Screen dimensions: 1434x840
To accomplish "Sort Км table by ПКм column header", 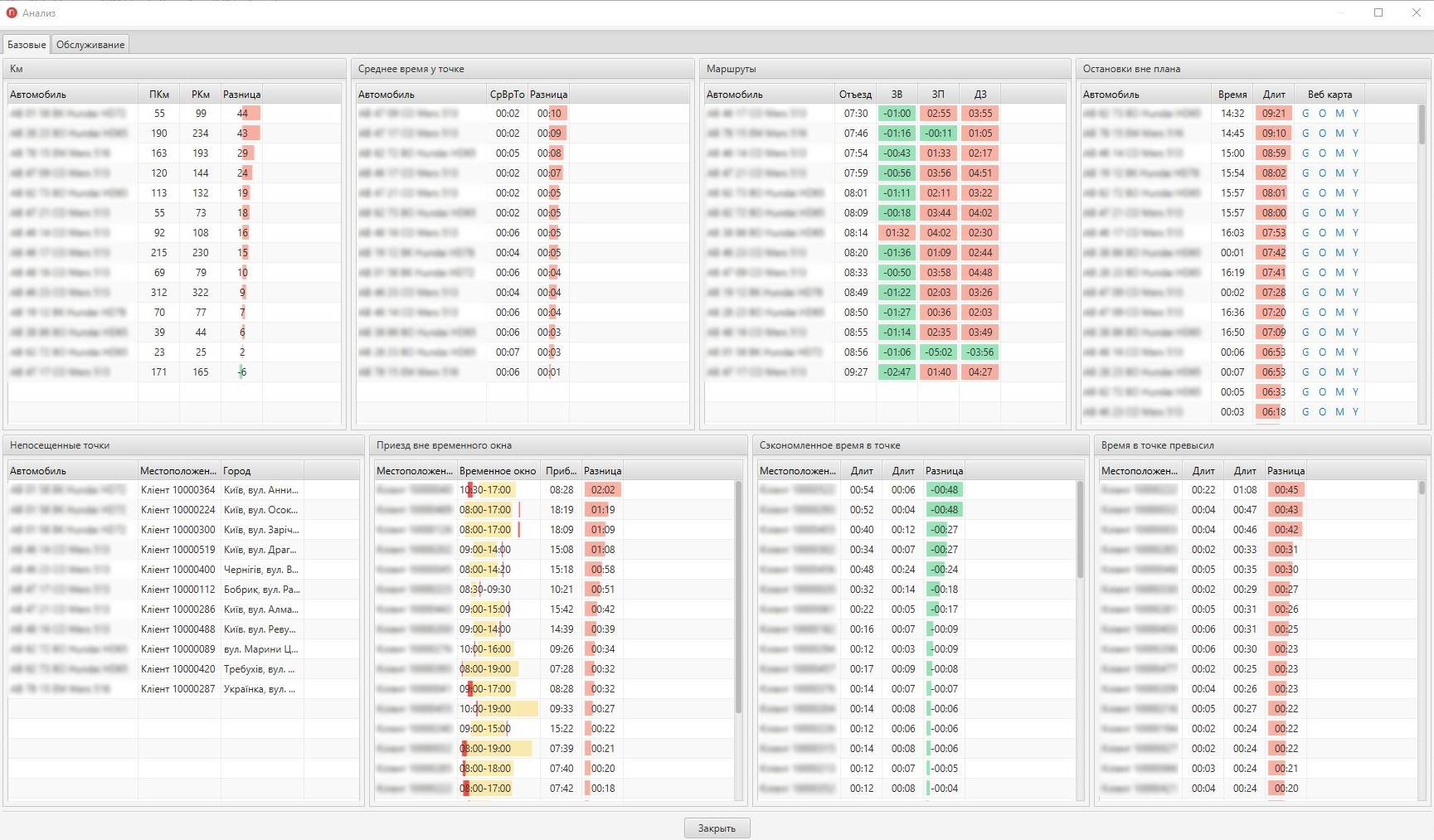I will [159, 95].
